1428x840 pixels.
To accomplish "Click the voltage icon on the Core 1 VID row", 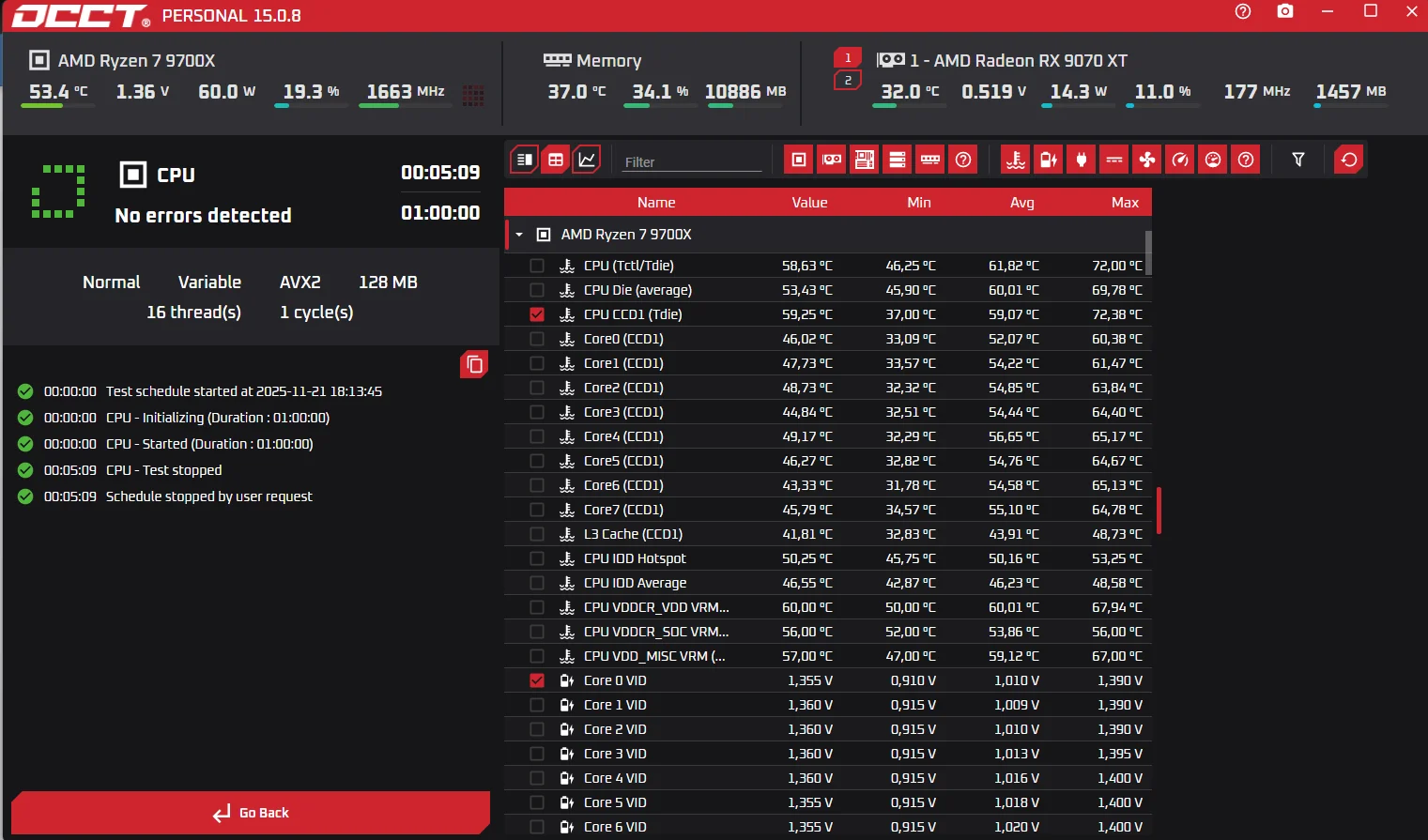I will [567, 705].
